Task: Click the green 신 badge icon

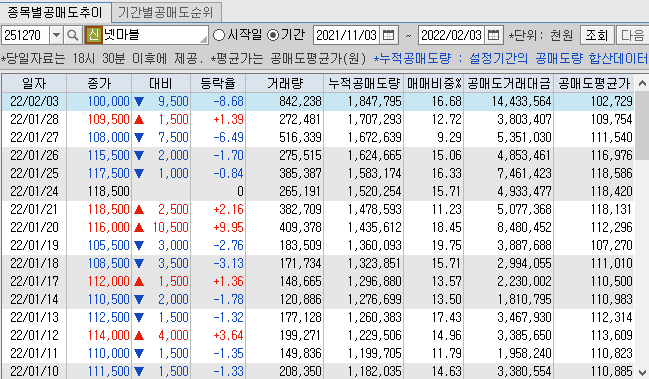Action: pyautogui.click(x=94, y=35)
